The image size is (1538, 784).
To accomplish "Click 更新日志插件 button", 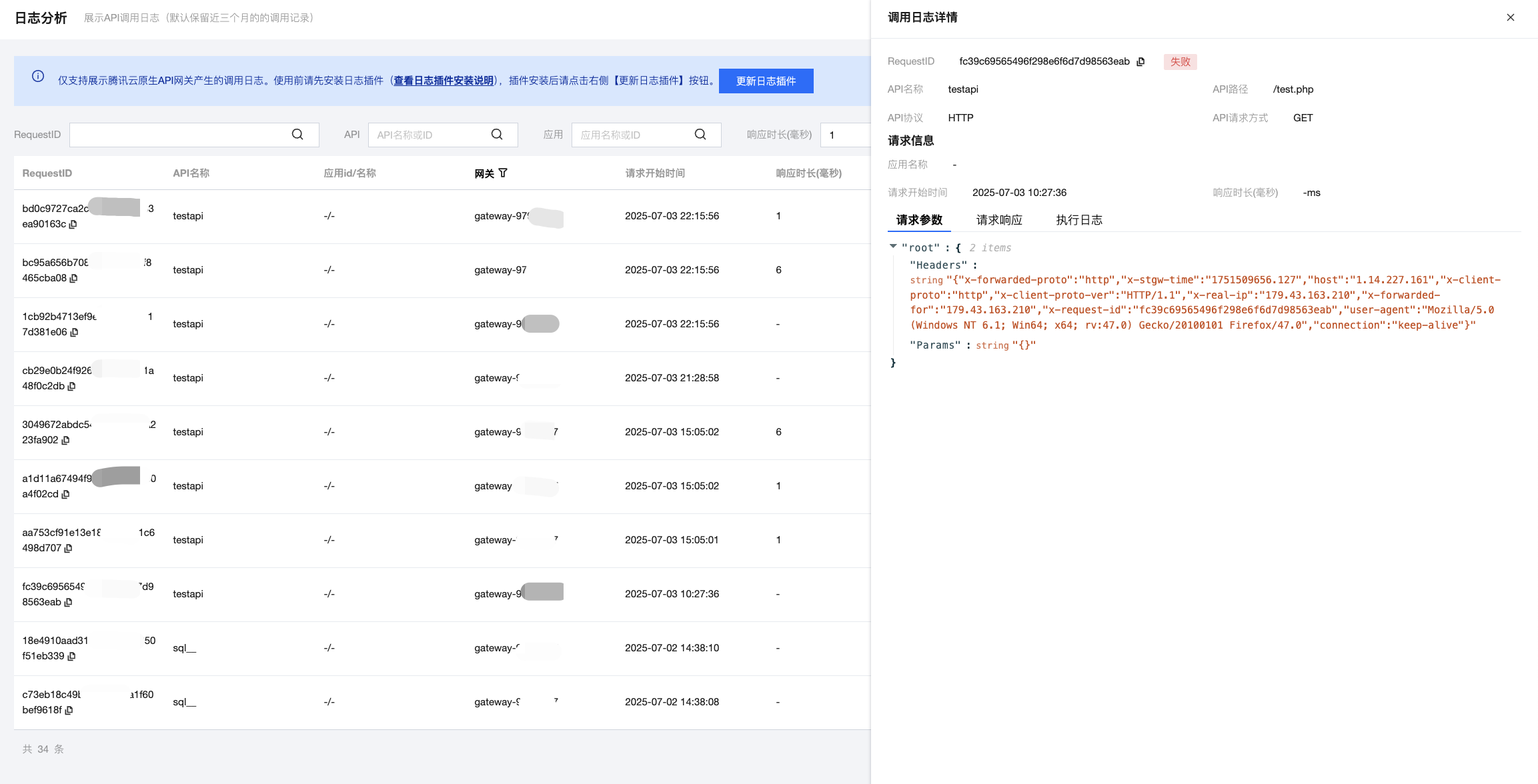I will (766, 81).
